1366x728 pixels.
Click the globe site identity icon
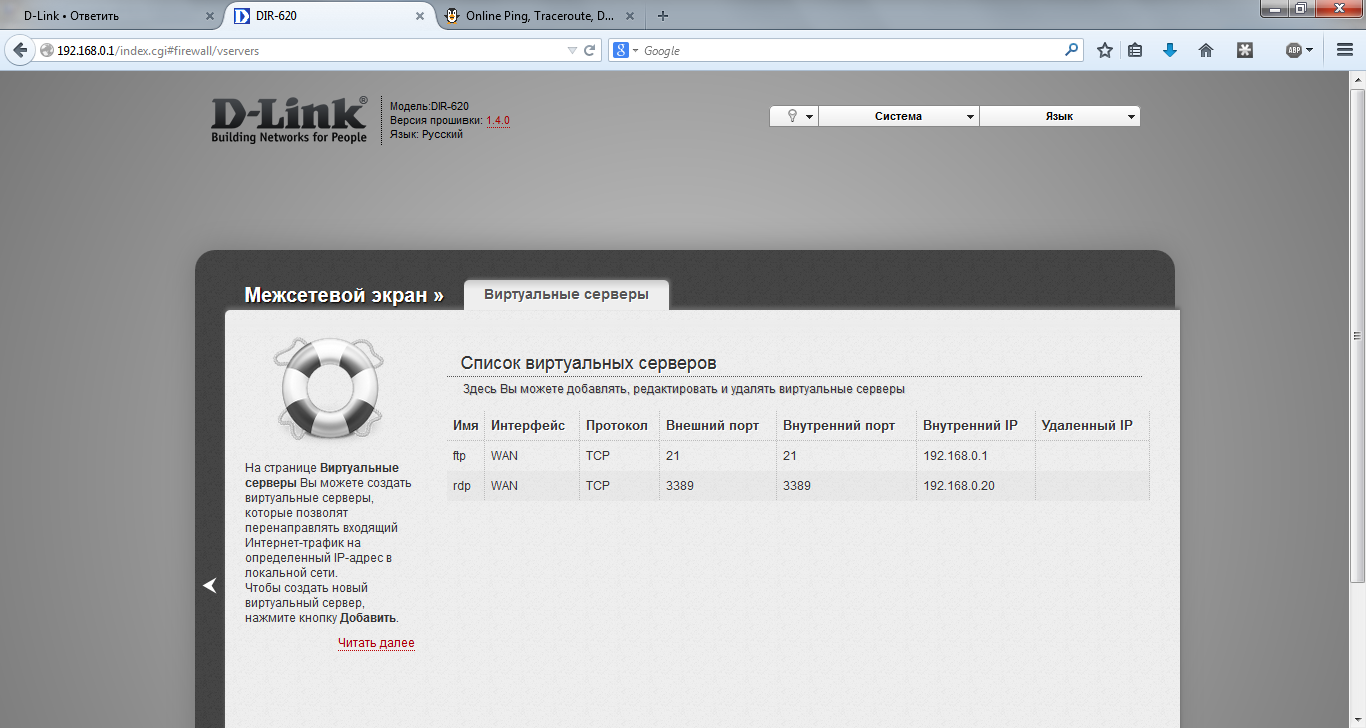(x=46, y=50)
